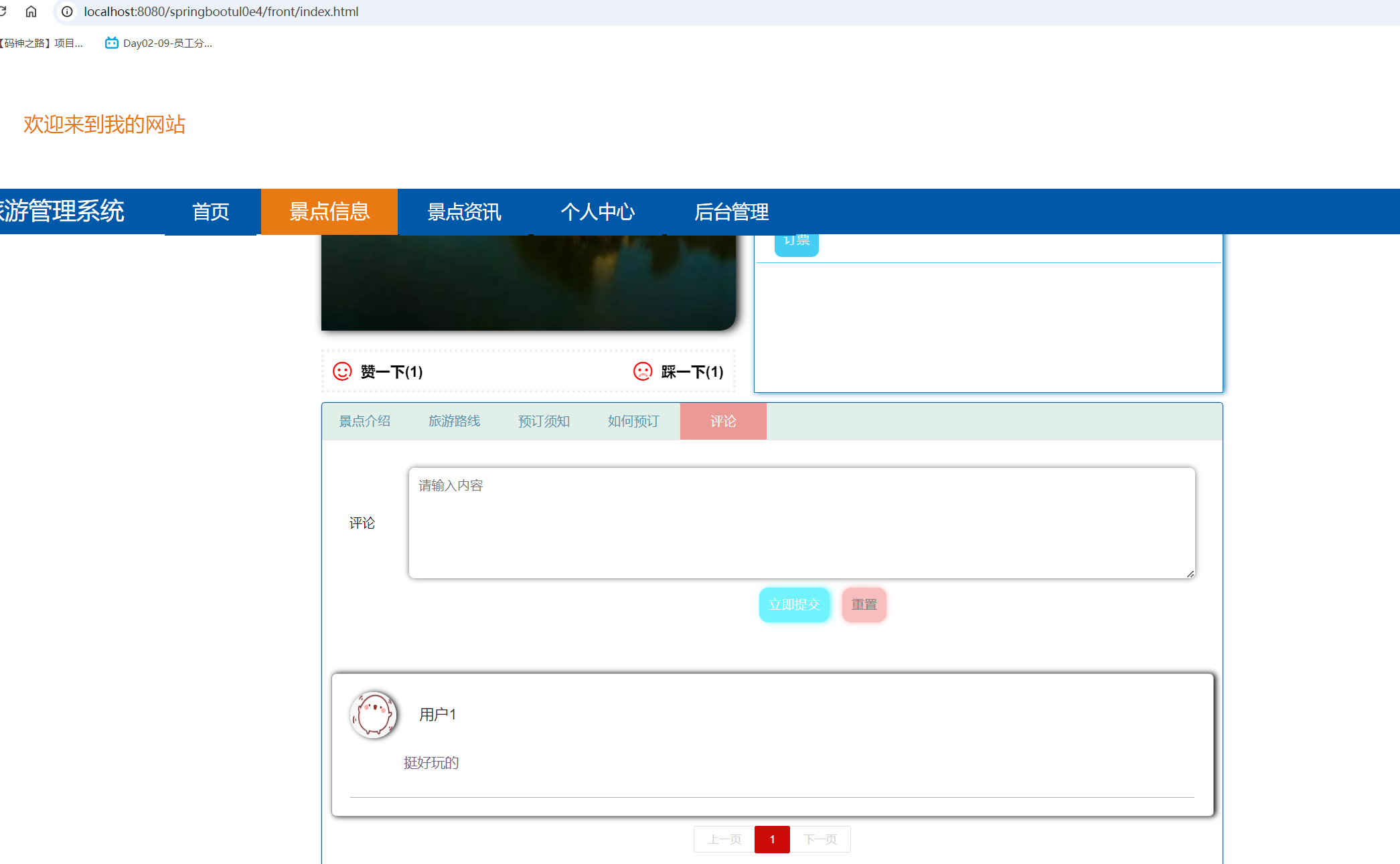Open the 景点资讯 menu item
Image resolution: width=1400 pixels, height=864 pixels.
[465, 211]
